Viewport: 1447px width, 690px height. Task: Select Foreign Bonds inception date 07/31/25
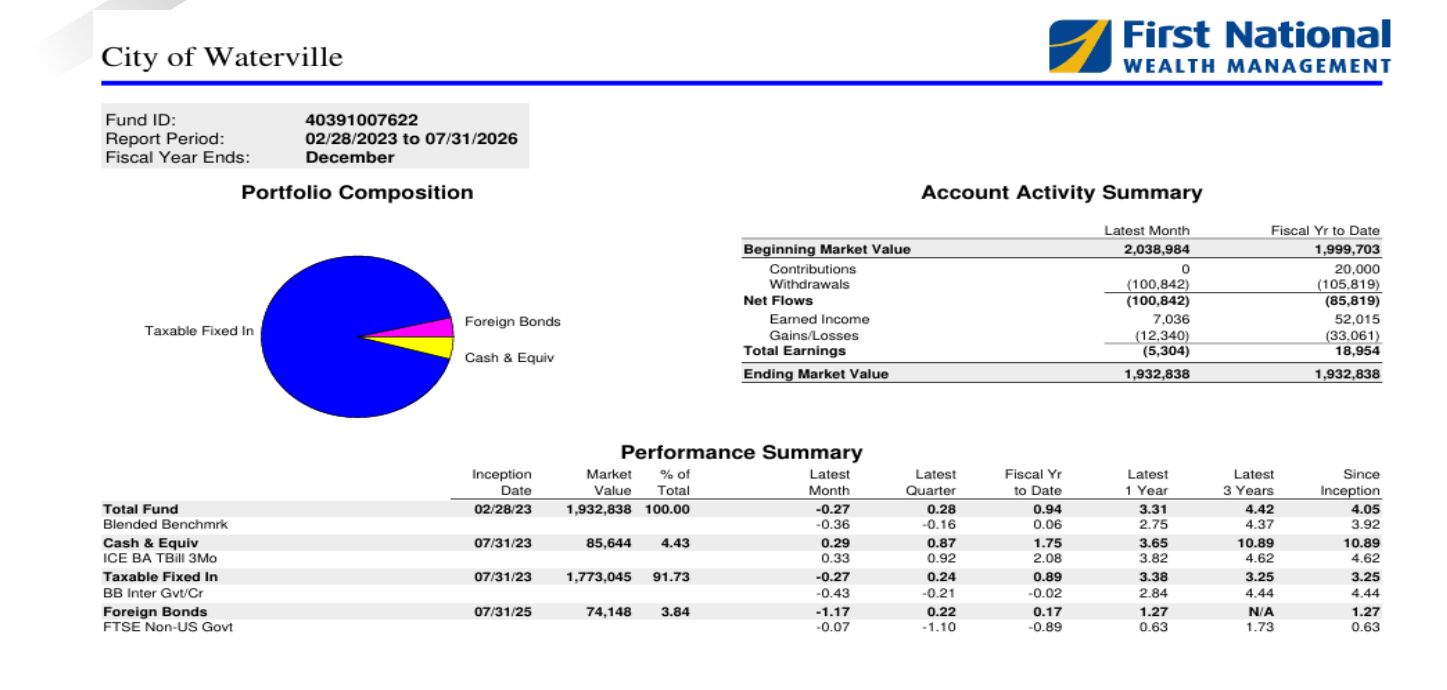[x=503, y=612]
